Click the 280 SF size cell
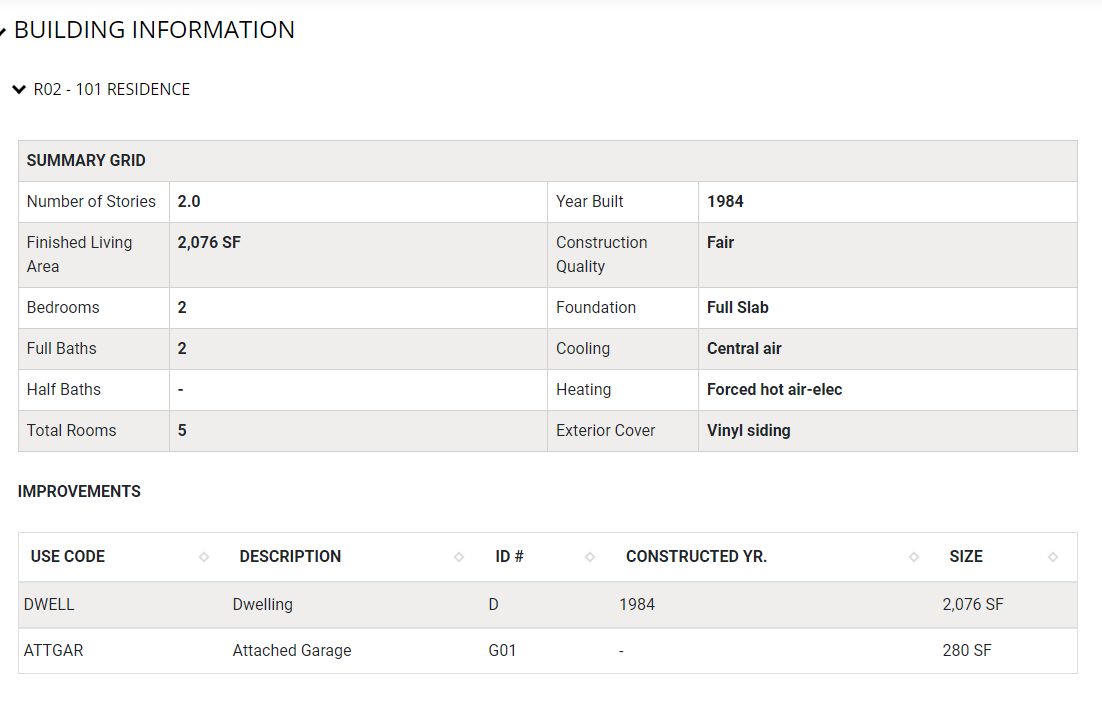The width and height of the screenshot is (1102, 705). tap(967, 651)
